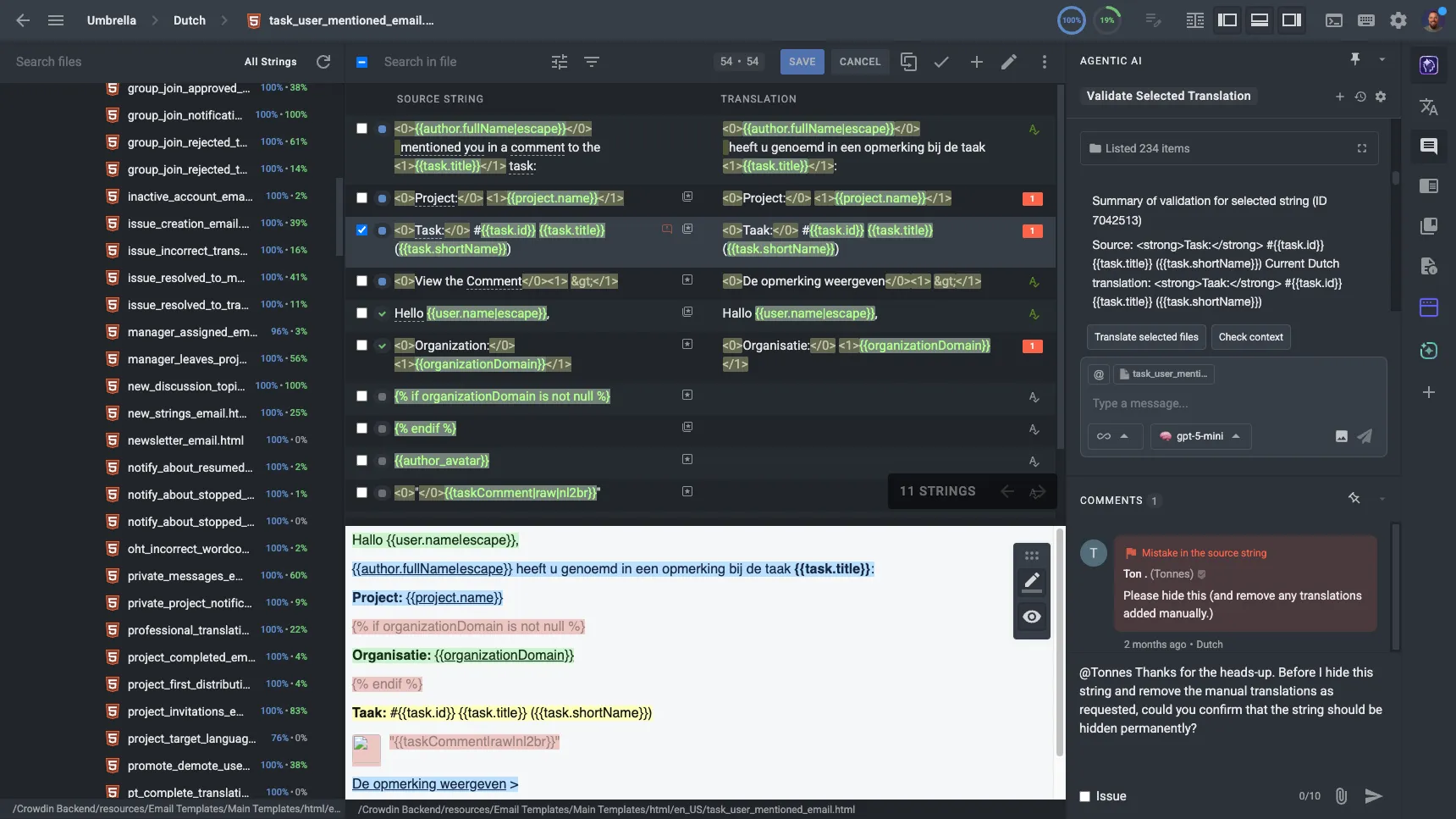Click the 19% progress circle
The width and height of the screenshot is (1456, 819).
(1109, 19)
